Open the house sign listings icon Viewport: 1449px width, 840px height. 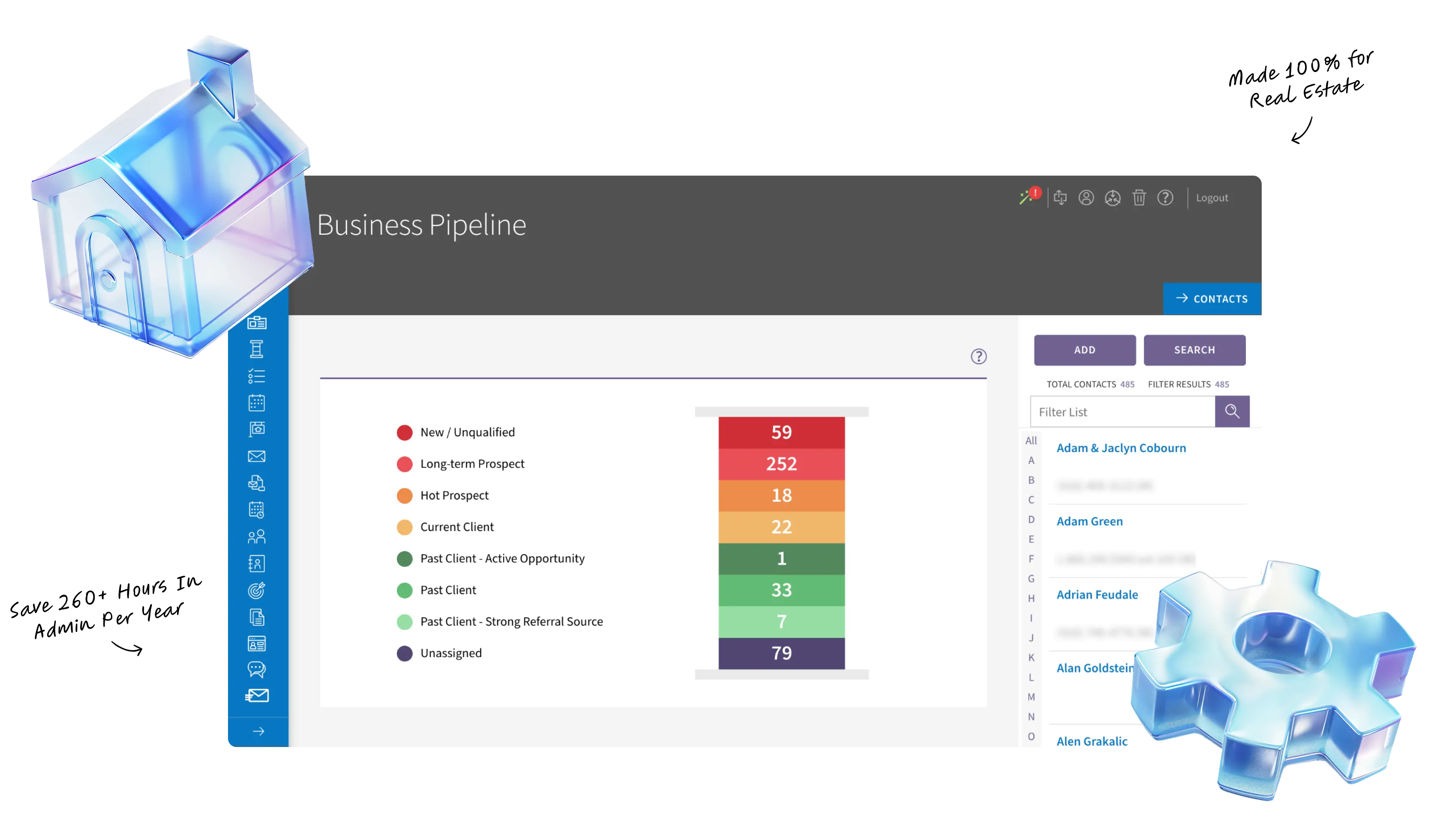click(x=256, y=429)
